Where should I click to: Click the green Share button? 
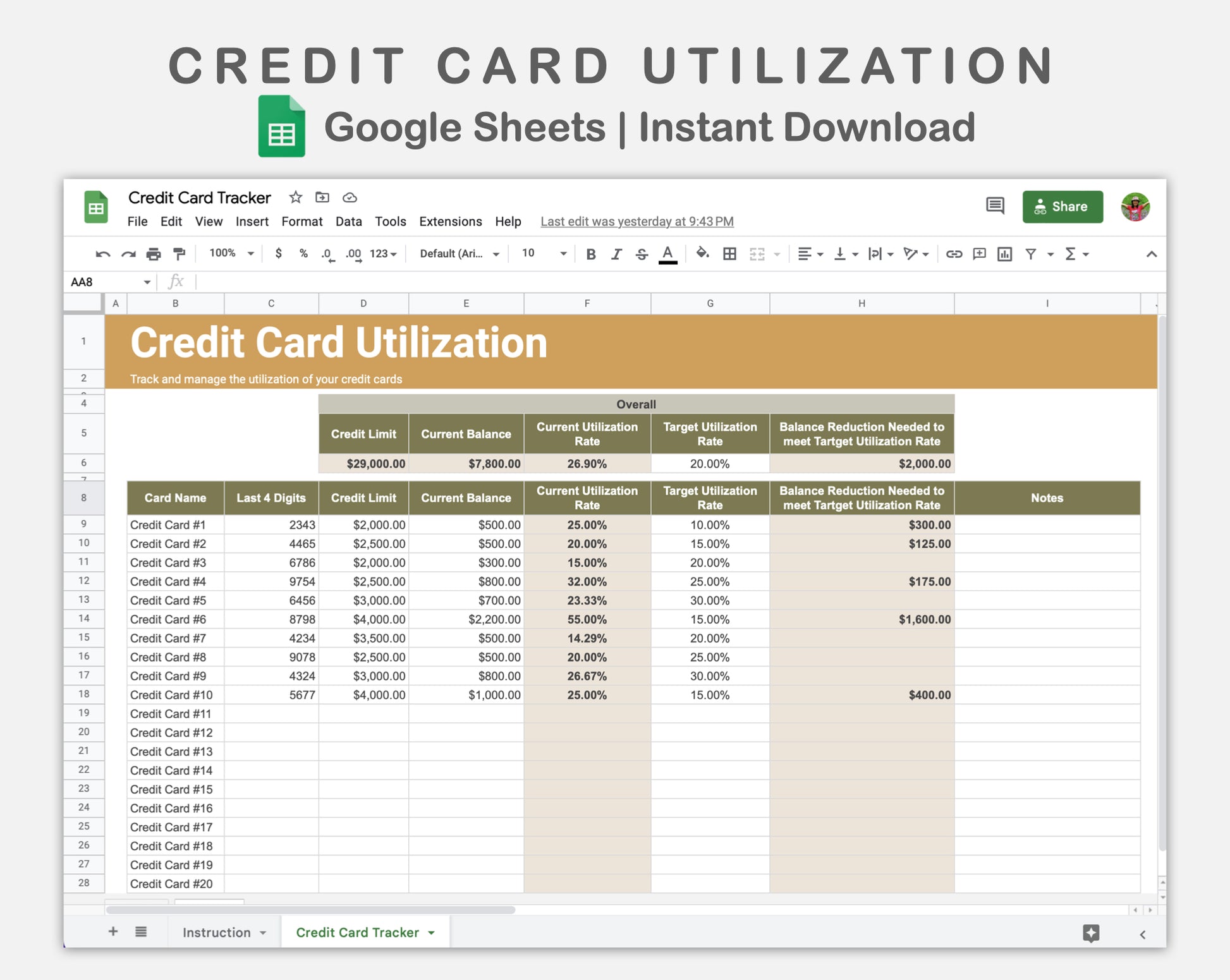tap(1062, 207)
